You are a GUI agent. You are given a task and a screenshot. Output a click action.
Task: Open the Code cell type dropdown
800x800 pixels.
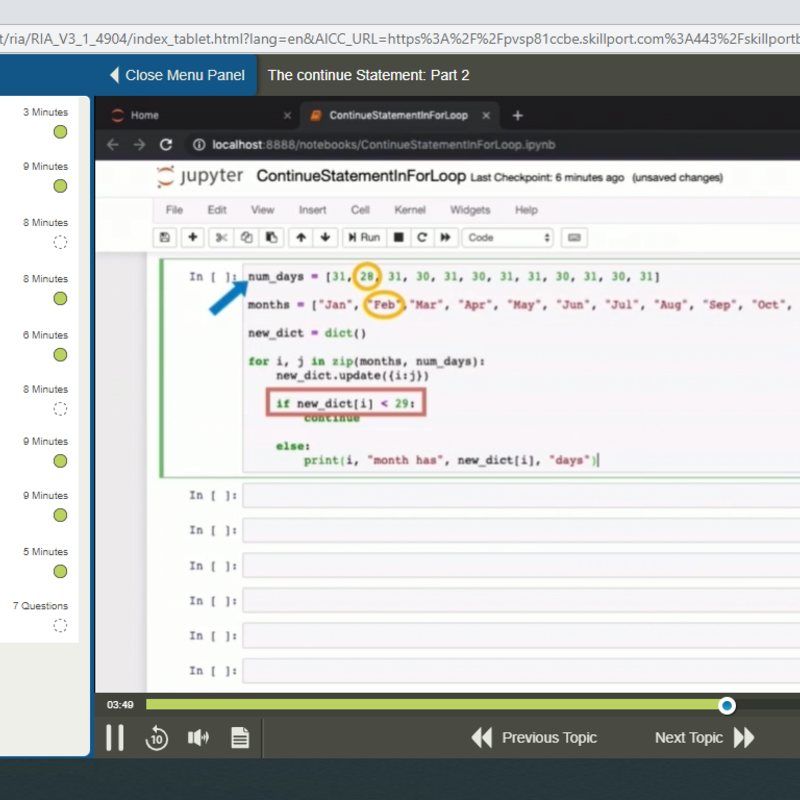508,237
